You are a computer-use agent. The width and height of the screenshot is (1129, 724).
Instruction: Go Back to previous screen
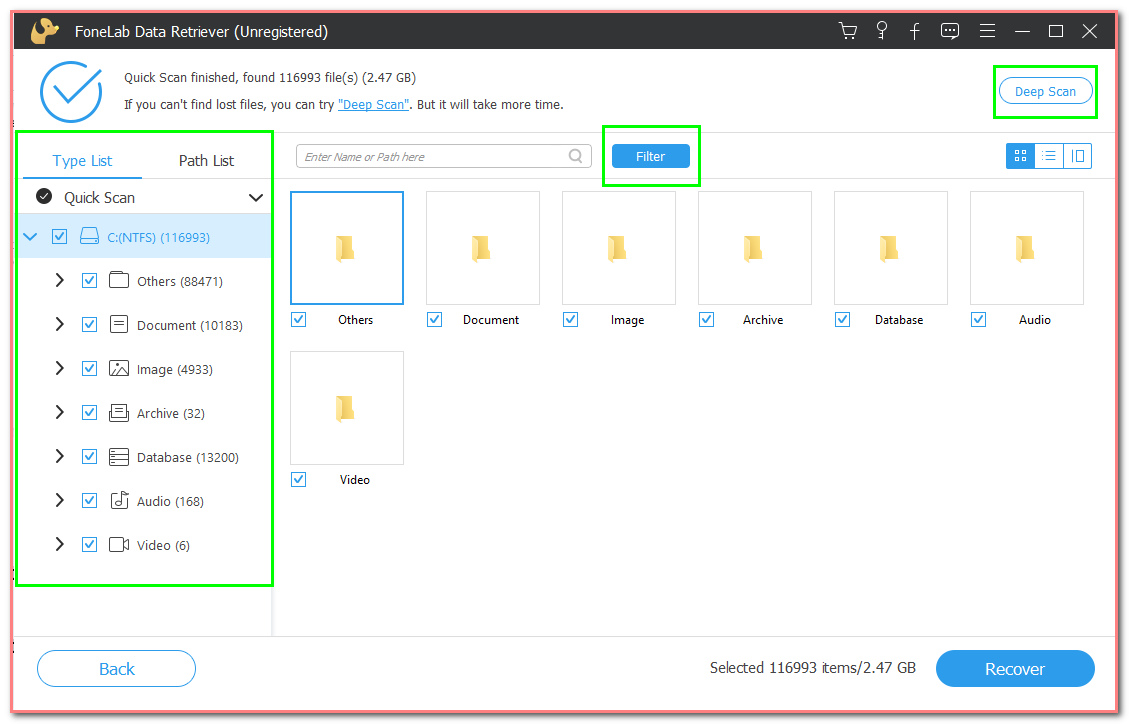pyautogui.click(x=117, y=669)
